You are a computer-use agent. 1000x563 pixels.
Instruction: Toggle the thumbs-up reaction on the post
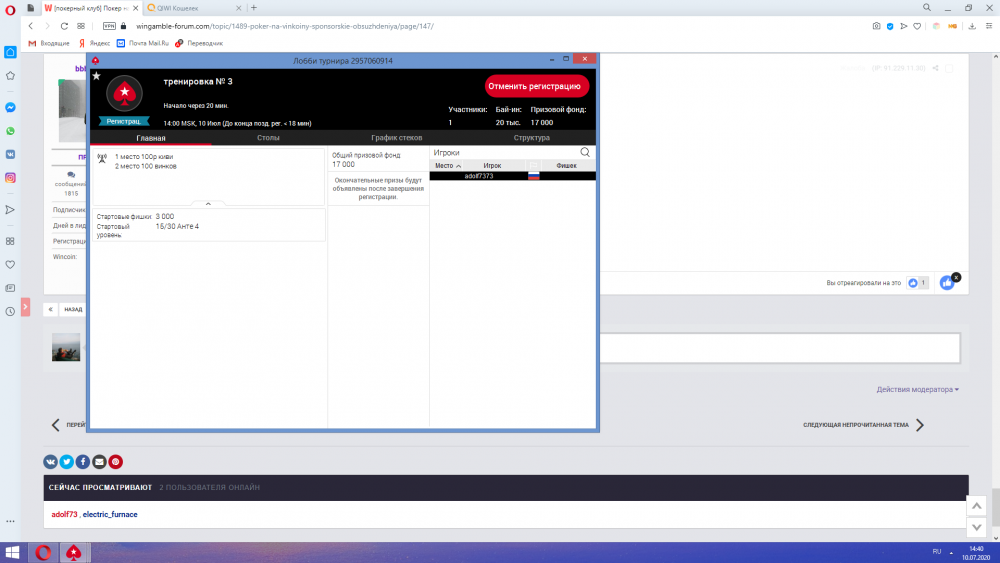point(946,283)
